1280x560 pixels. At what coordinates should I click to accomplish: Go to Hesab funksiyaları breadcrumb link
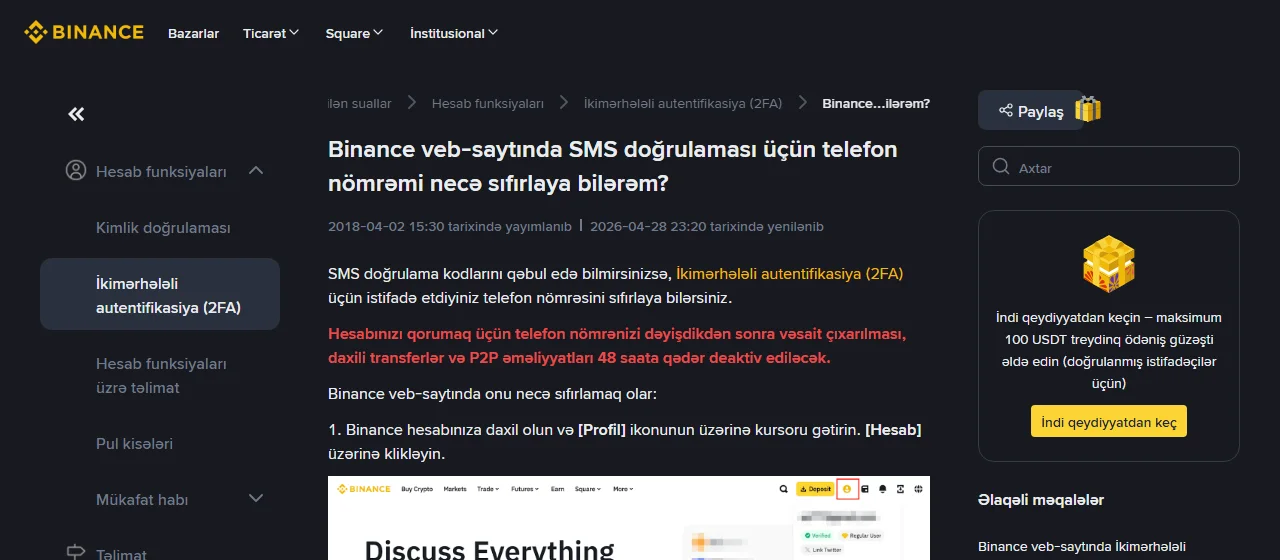point(488,103)
